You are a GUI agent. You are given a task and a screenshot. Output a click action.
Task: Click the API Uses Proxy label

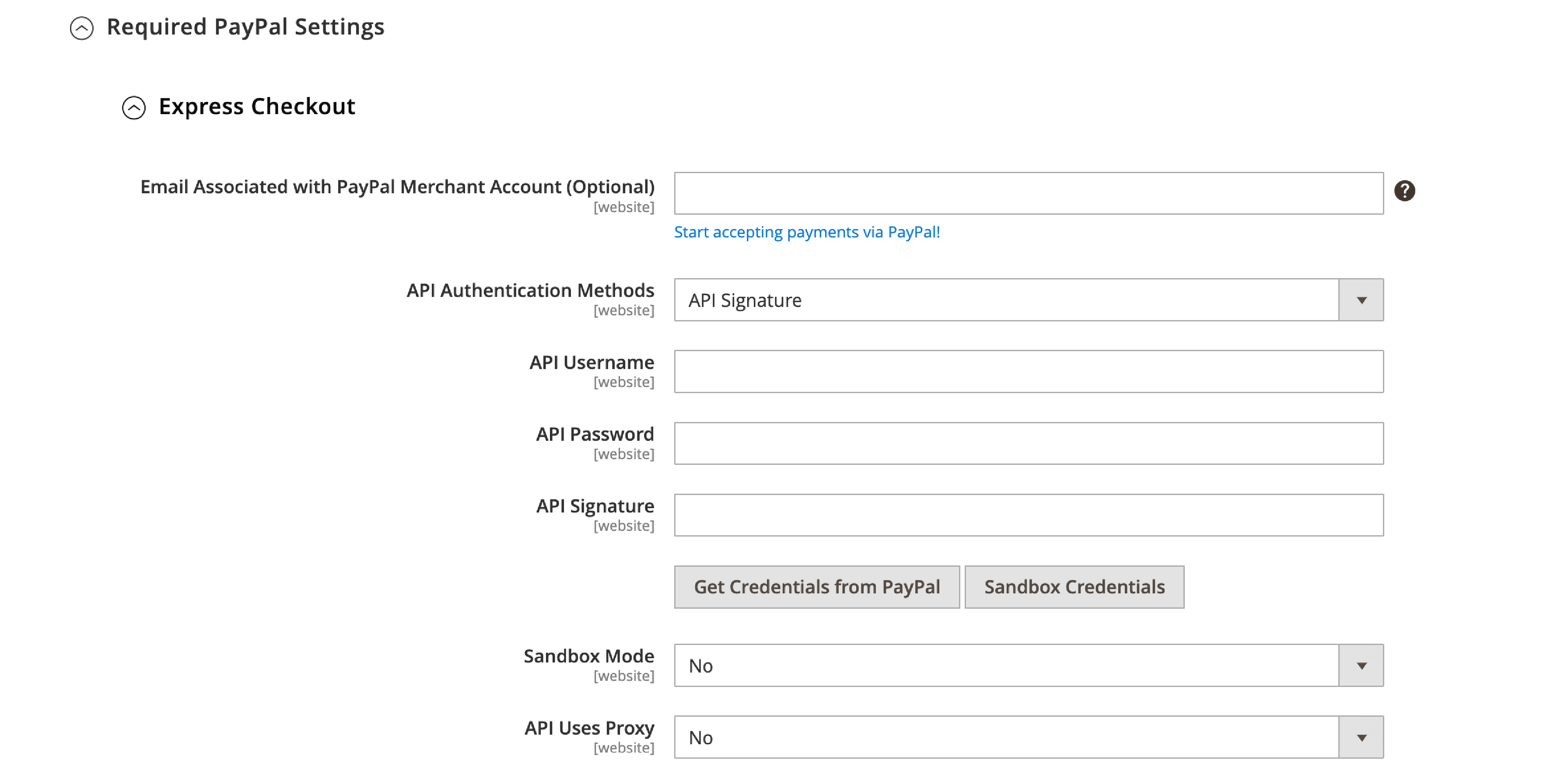pyautogui.click(x=589, y=728)
